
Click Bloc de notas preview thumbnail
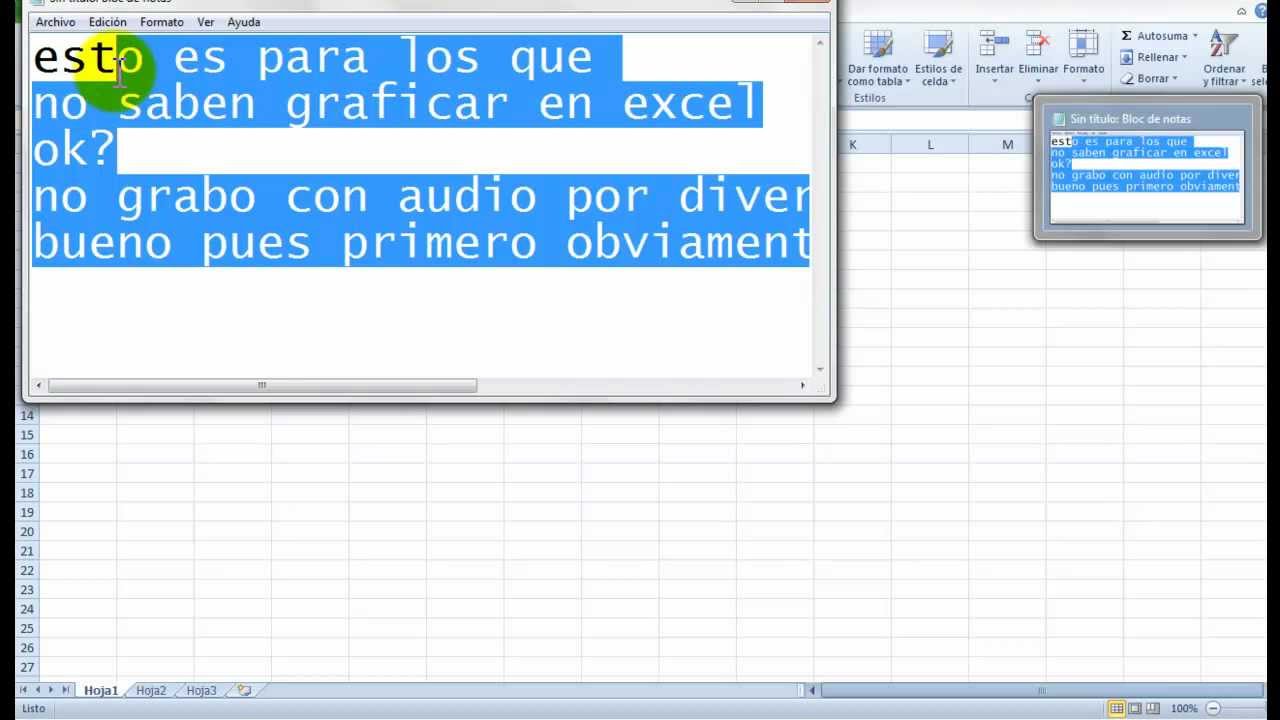pyautogui.click(x=1146, y=178)
